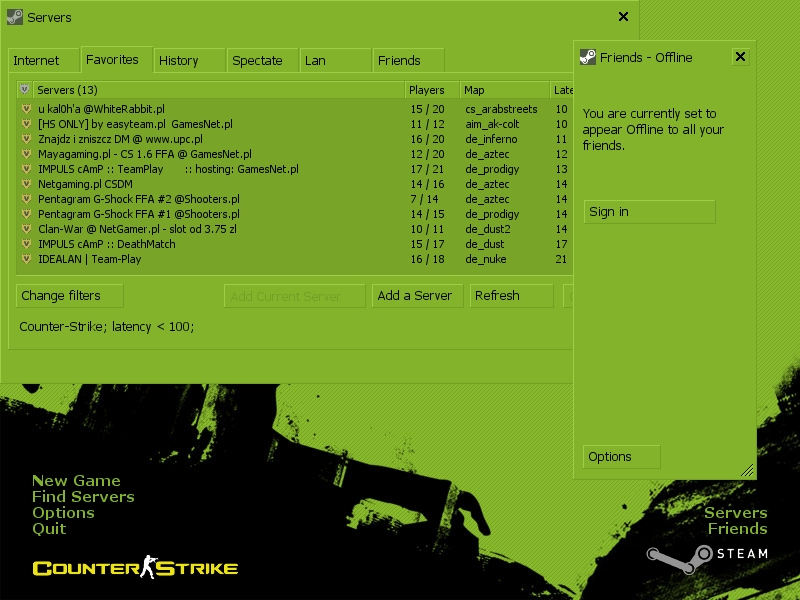The height and width of the screenshot is (600, 800).
Task: Click the 7 / 14 players cell
Action: pos(424,199)
